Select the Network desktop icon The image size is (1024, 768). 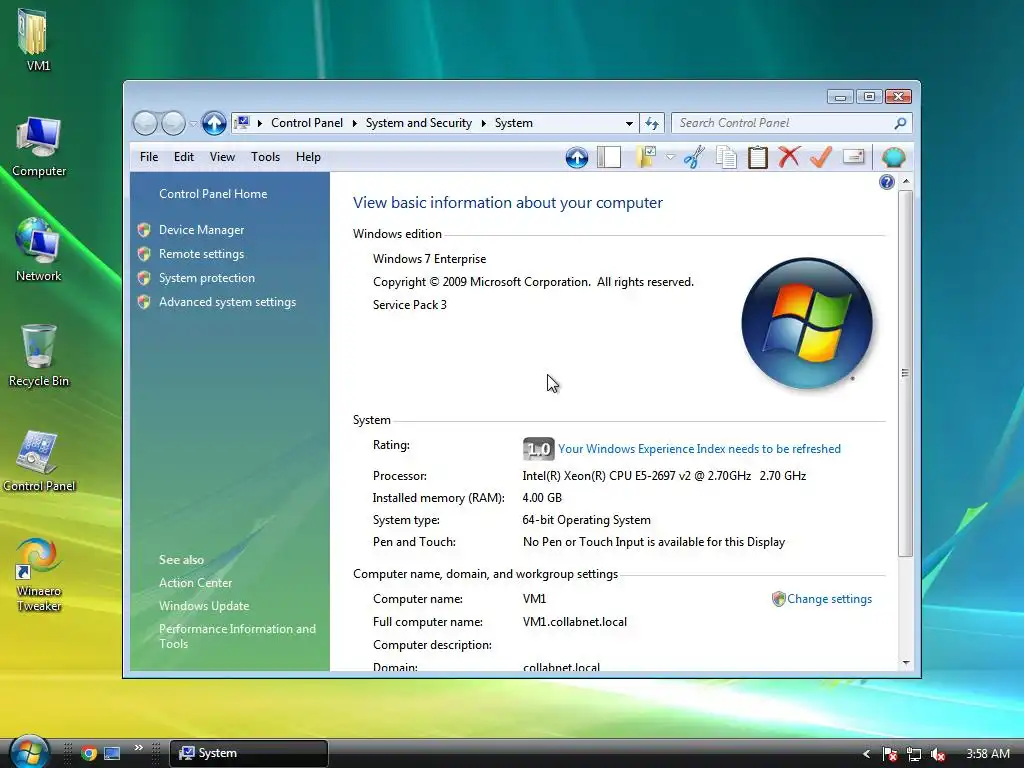(x=39, y=251)
